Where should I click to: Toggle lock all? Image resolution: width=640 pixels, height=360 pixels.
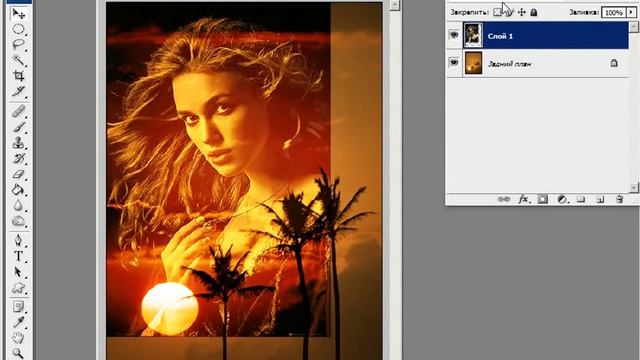(x=533, y=12)
